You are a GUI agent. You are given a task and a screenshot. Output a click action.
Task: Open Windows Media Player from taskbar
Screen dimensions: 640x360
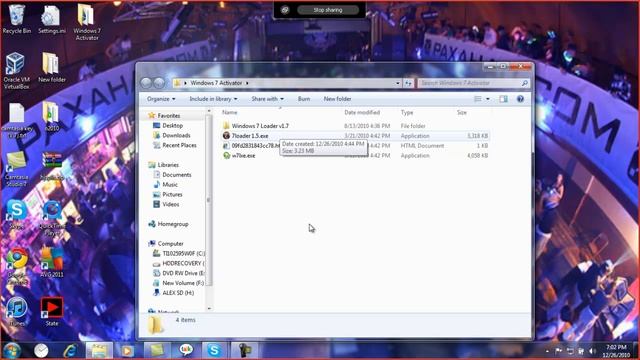coord(127,351)
